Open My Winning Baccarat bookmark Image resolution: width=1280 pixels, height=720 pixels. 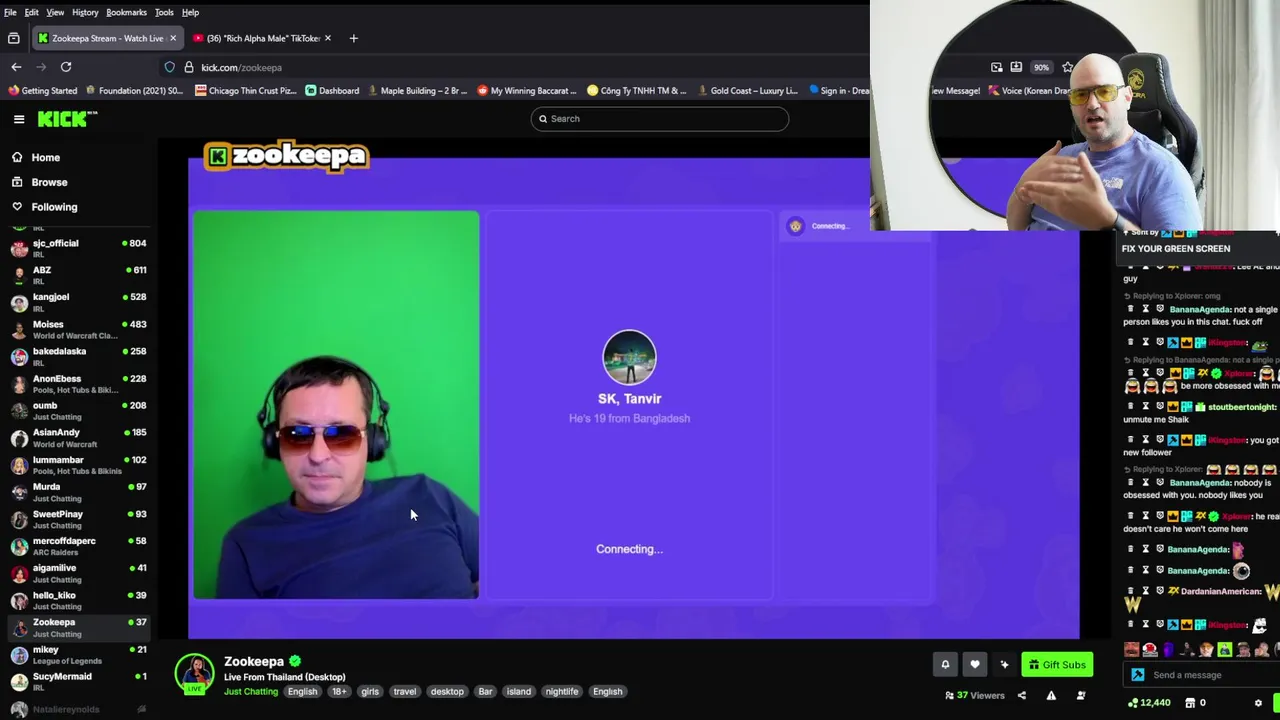pos(526,91)
